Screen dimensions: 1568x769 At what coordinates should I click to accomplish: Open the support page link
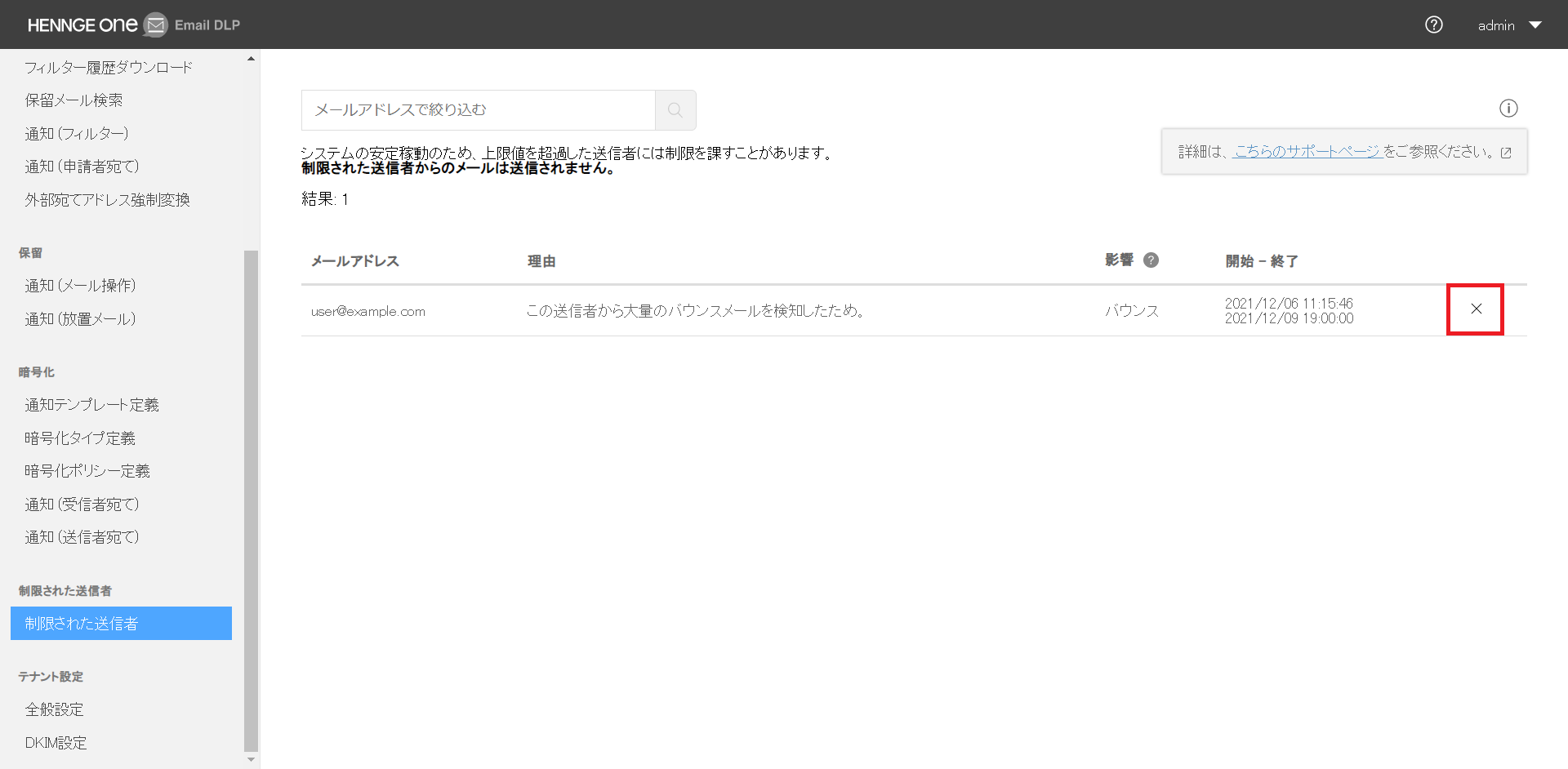tap(1307, 152)
